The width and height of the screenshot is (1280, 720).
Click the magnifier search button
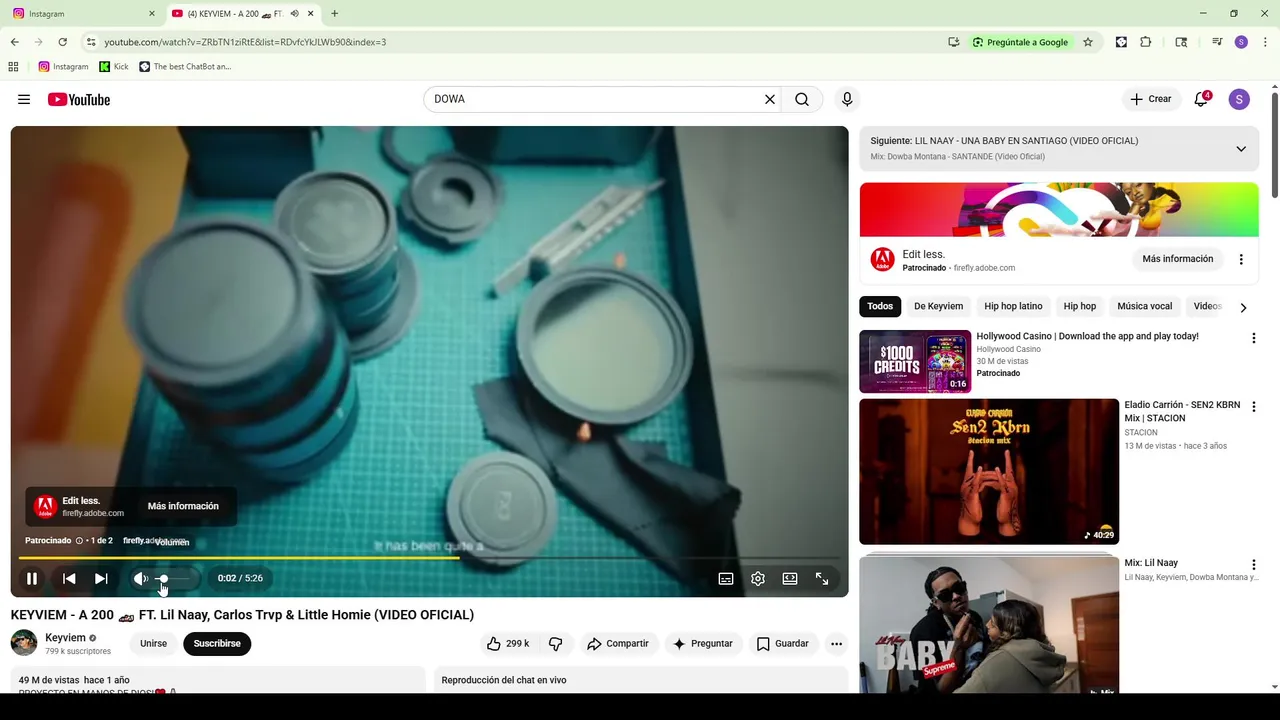802,99
